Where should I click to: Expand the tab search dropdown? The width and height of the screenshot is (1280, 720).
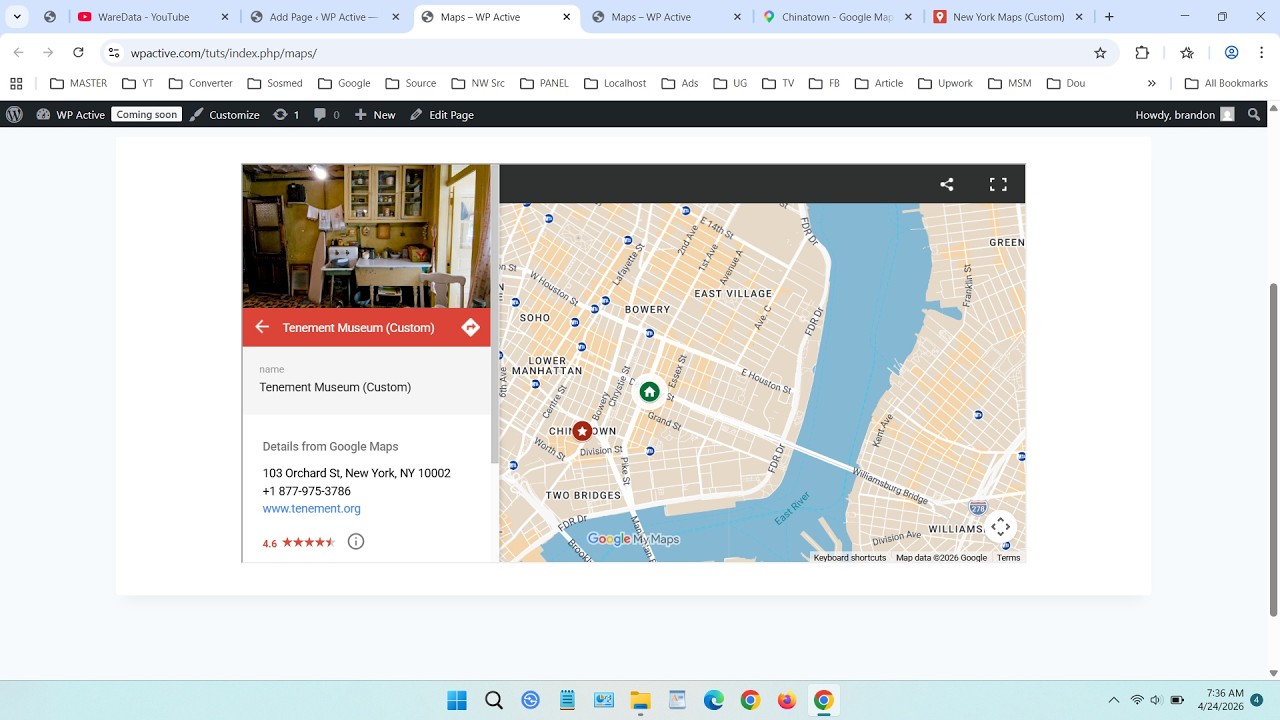[x=17, y=17]
